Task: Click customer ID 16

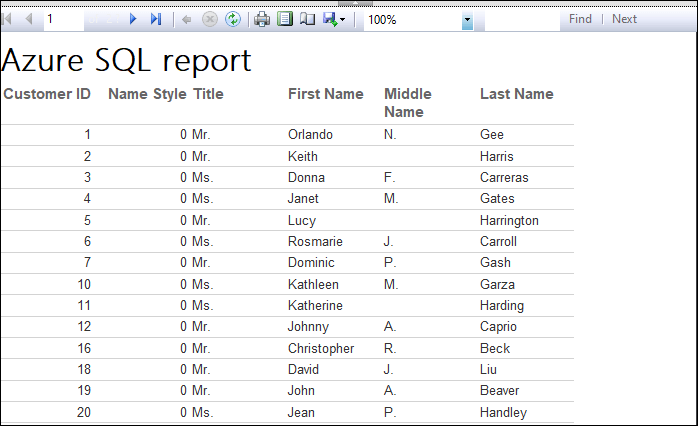Action: click(x=84, y=348)
